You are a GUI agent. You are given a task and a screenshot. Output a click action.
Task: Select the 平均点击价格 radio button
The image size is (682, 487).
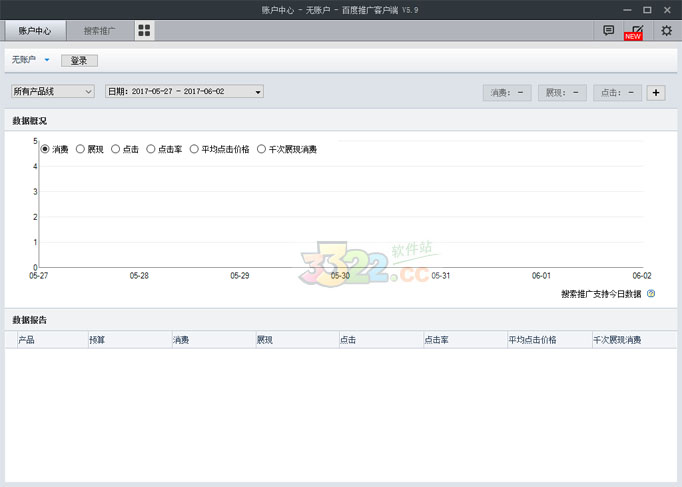(194, 149)
